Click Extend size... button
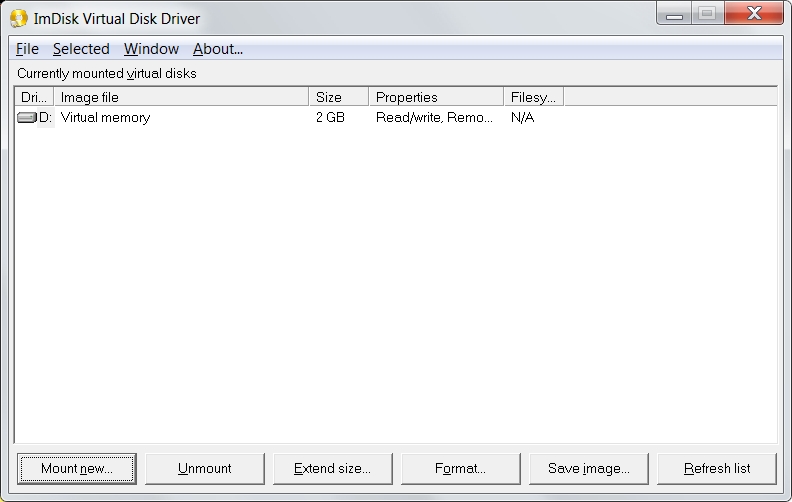The width and height of the screenshot is (792, 502). point(332,469)
